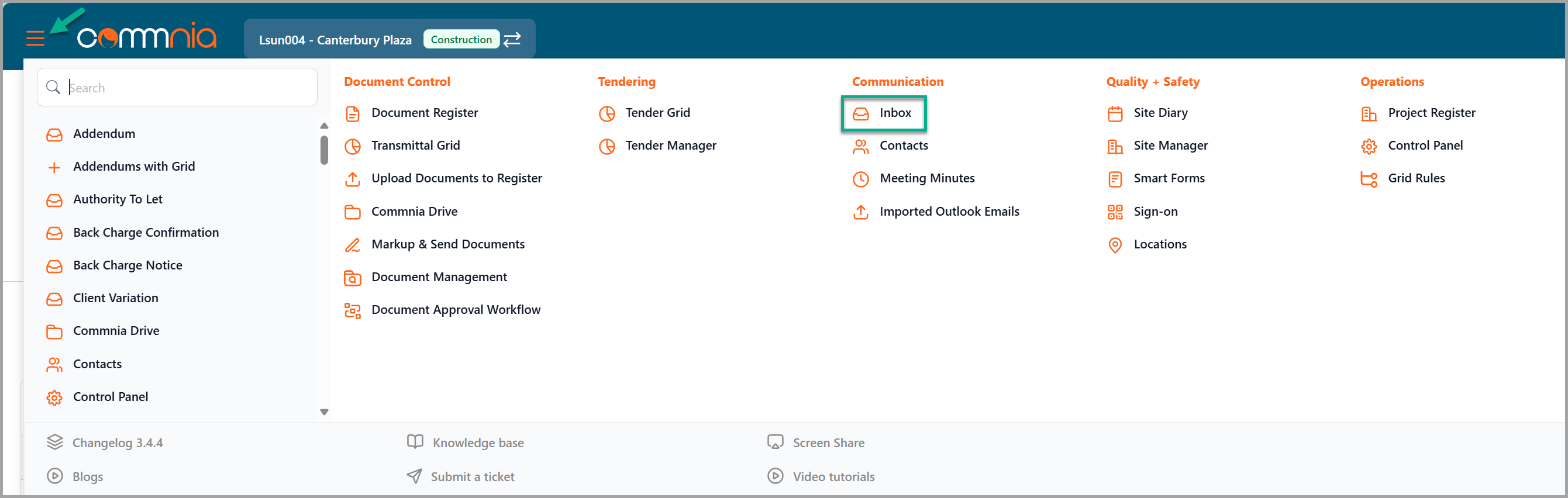The width and height of the screenshot is (1568, 498).
Task: Click the Document Control heading
Action: 397,81
